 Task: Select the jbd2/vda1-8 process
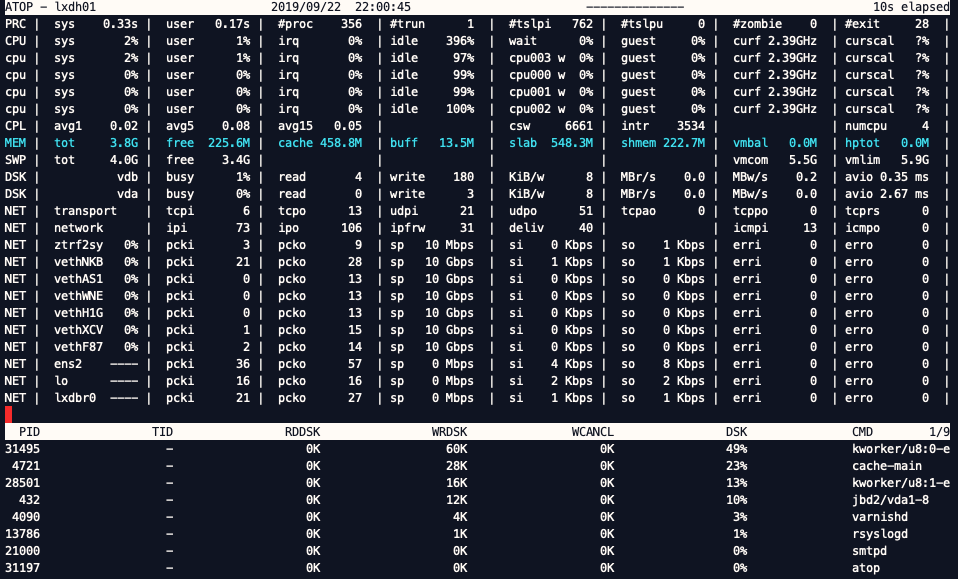[890, 500]
